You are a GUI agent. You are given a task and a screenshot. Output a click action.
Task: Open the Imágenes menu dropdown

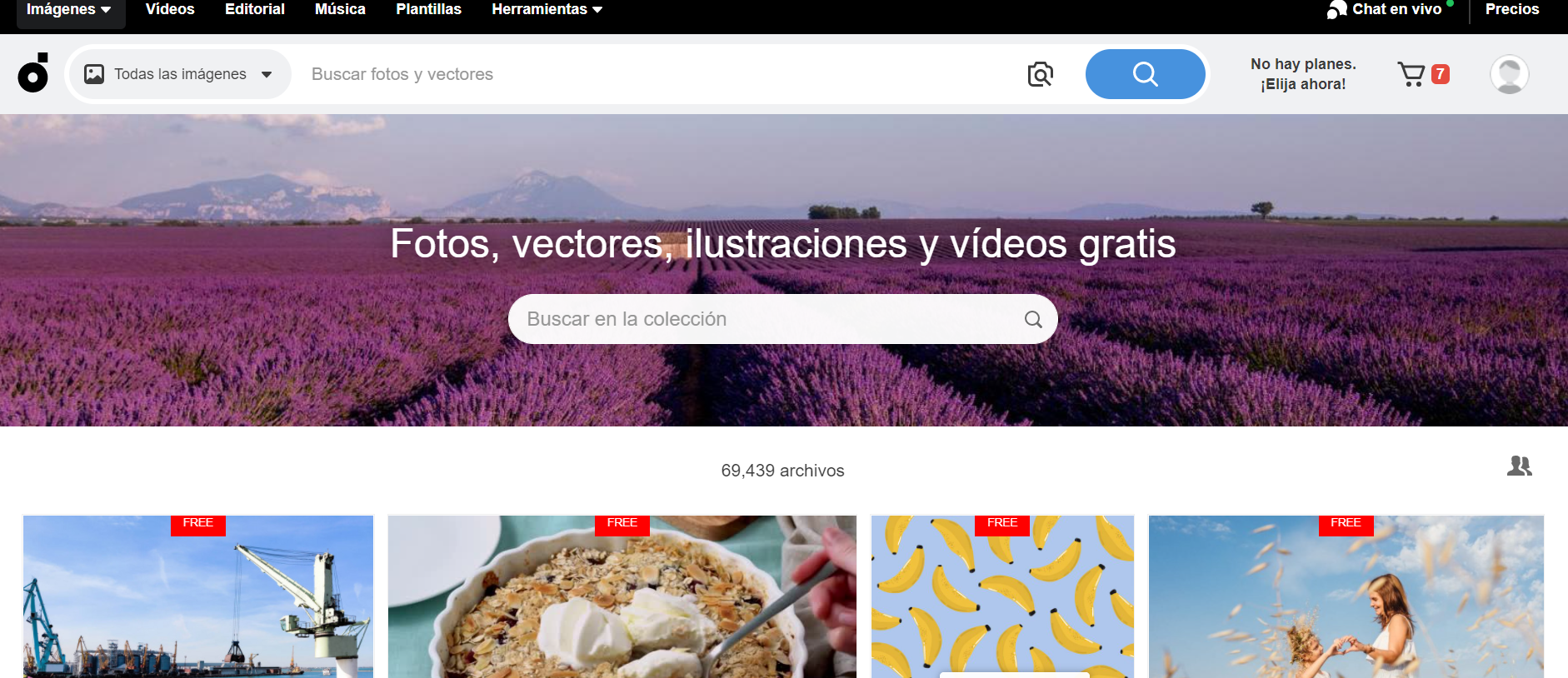pos(69,10)
